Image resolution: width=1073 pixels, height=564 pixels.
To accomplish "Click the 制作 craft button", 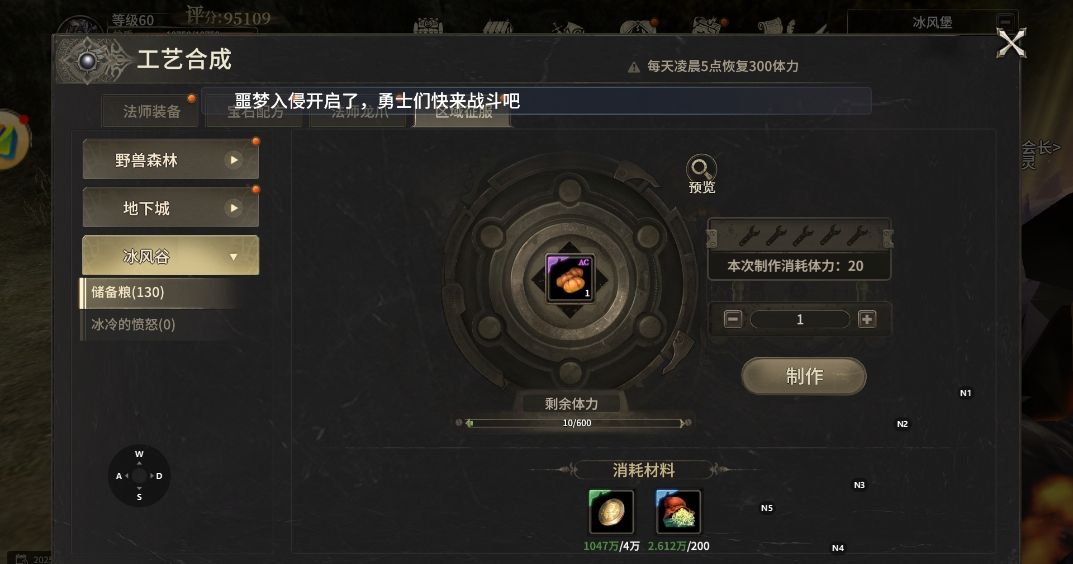I will (804, 376).
